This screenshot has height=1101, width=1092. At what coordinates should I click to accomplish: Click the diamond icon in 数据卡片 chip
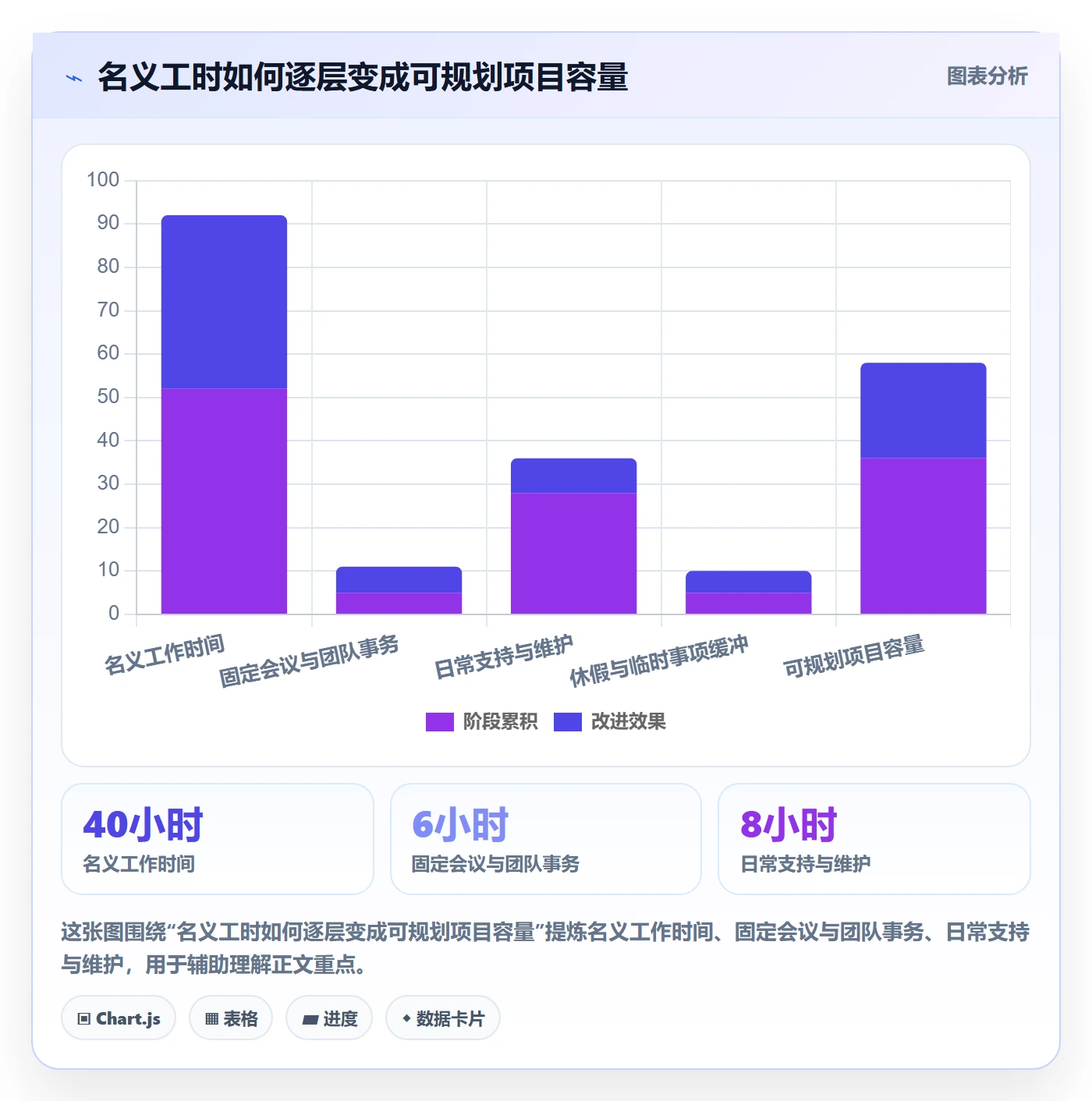(x=406, y=1018)
